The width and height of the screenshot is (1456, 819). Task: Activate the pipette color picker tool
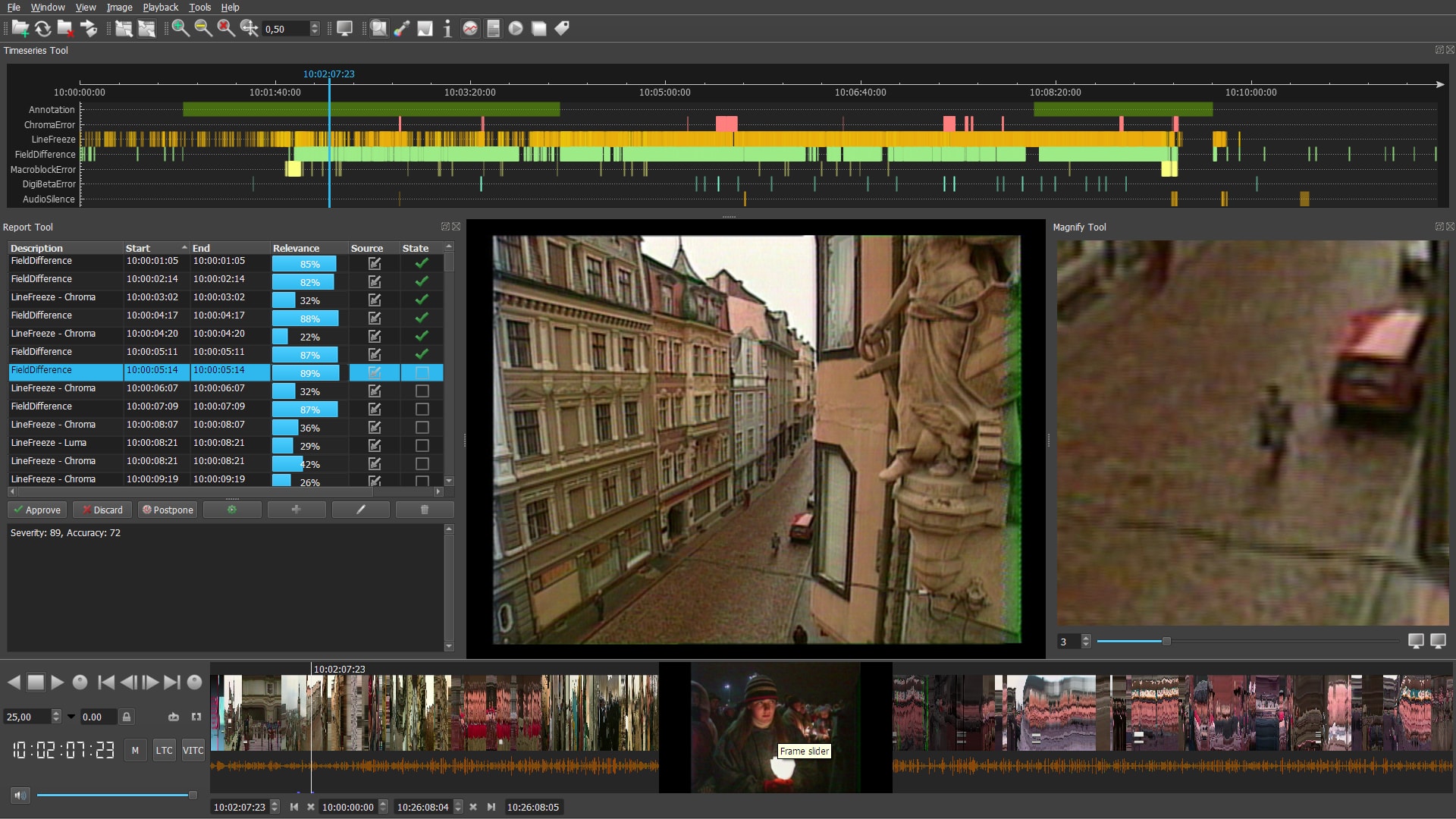pos(400,29)
